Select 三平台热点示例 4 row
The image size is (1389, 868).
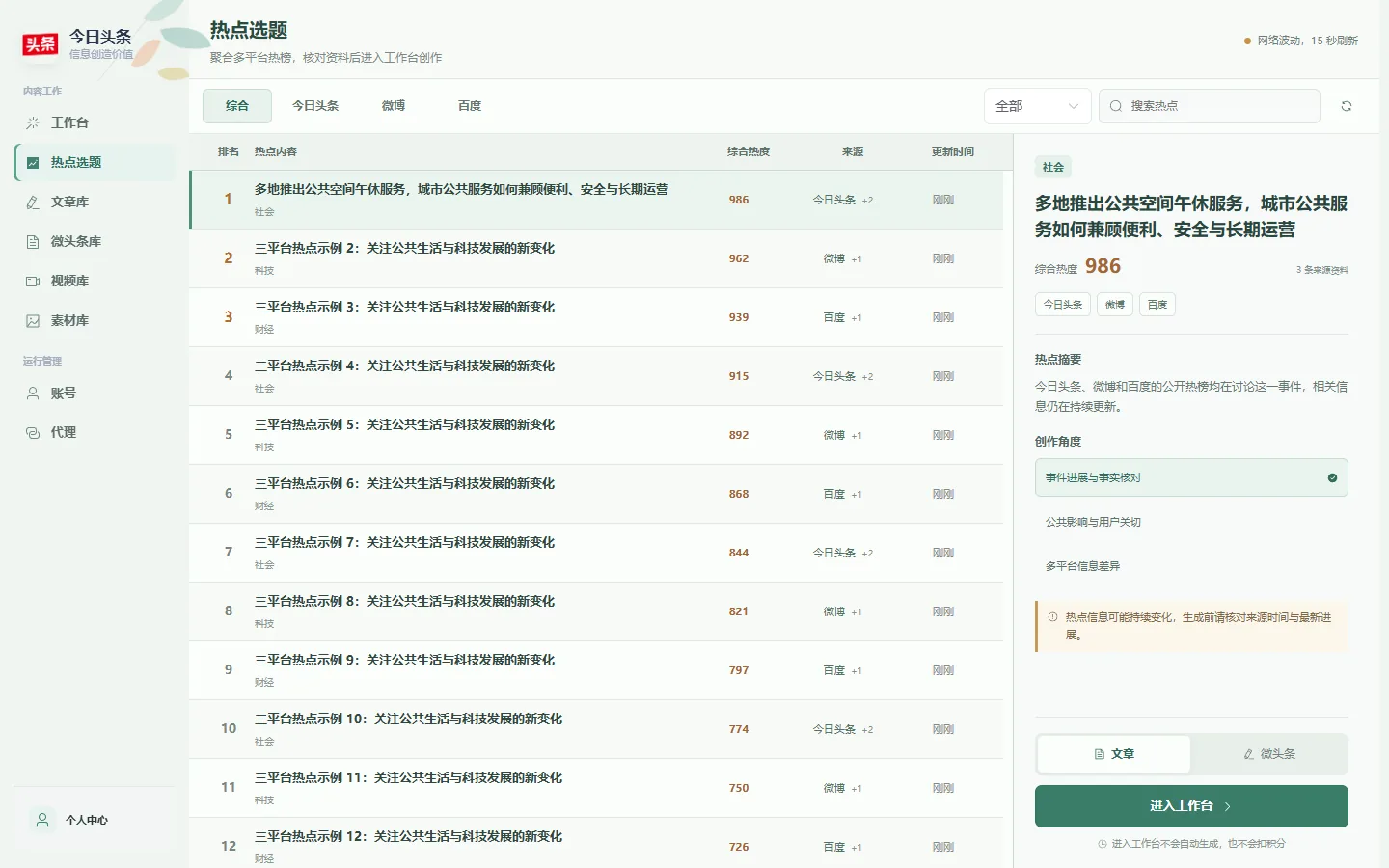[596, 376]
